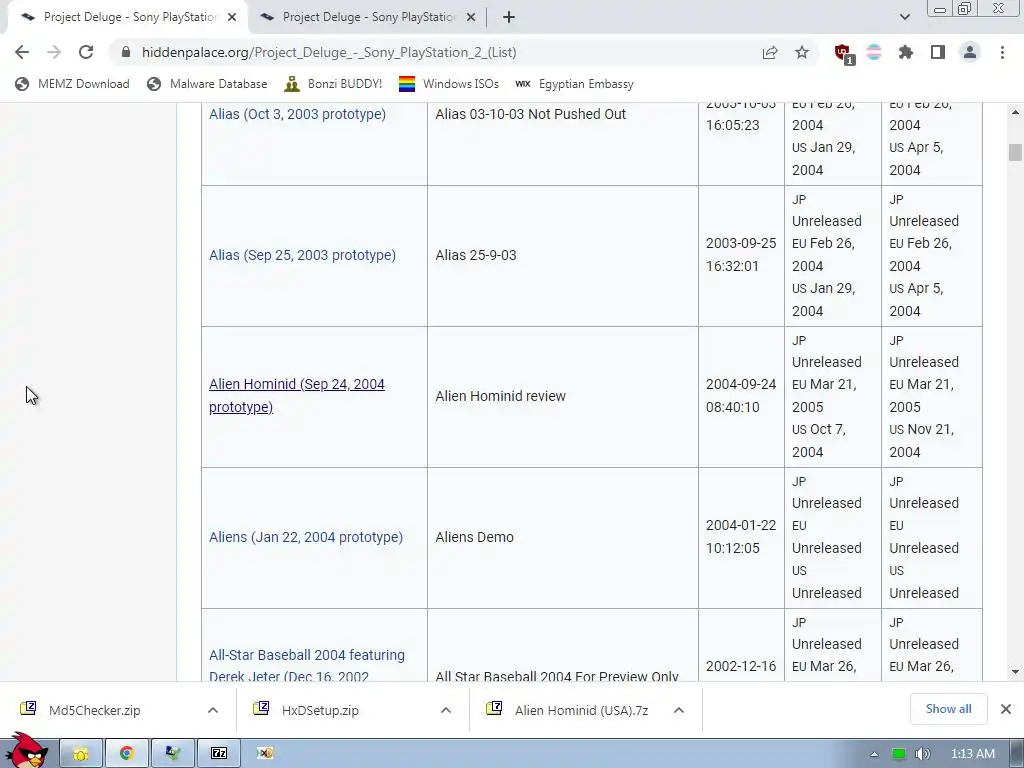The image size is (1024, 768).
Task: Click the address bar URL
Action: [329, 52]
